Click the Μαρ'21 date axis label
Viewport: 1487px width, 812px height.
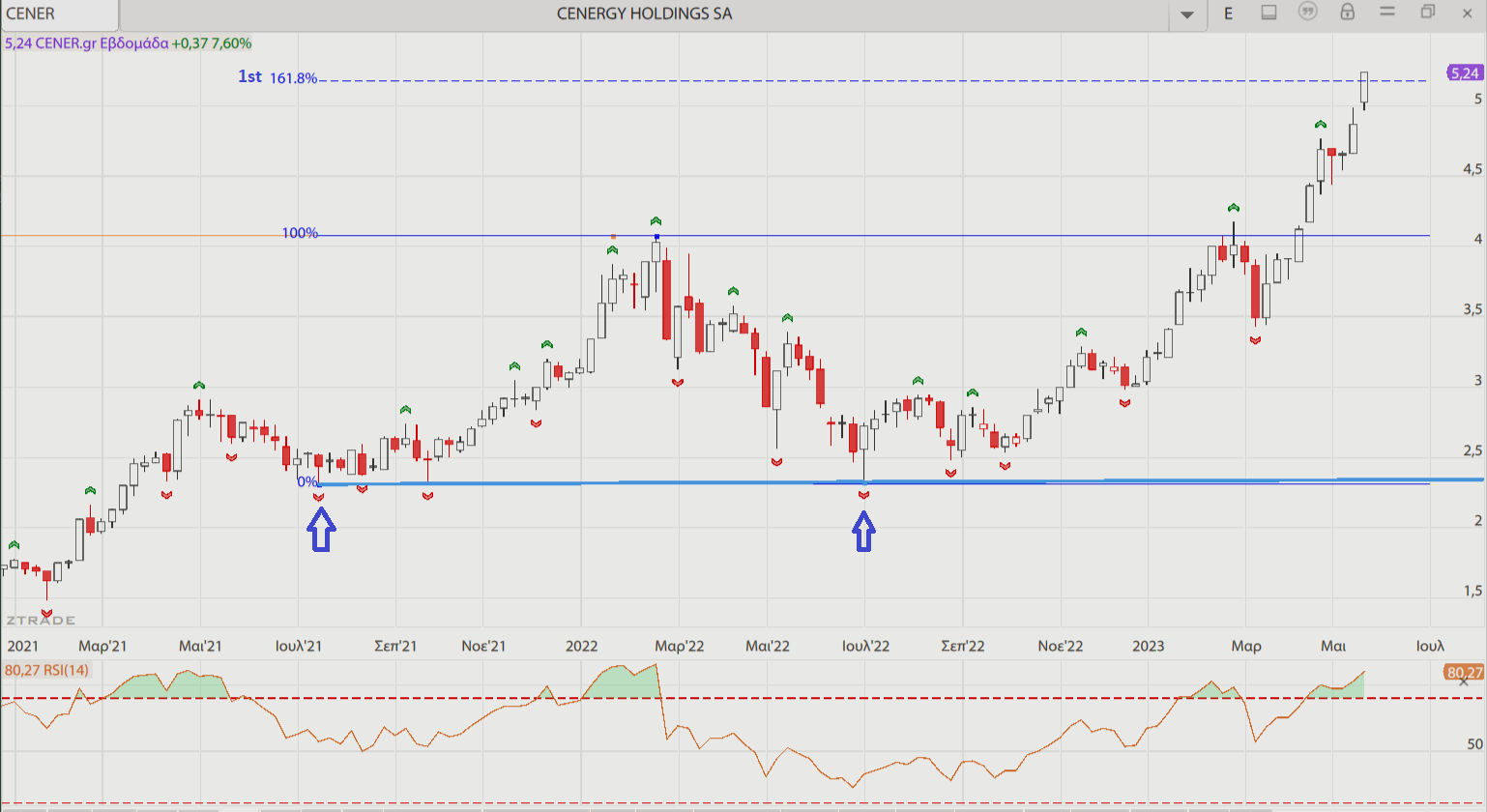[x=103, y=646]
